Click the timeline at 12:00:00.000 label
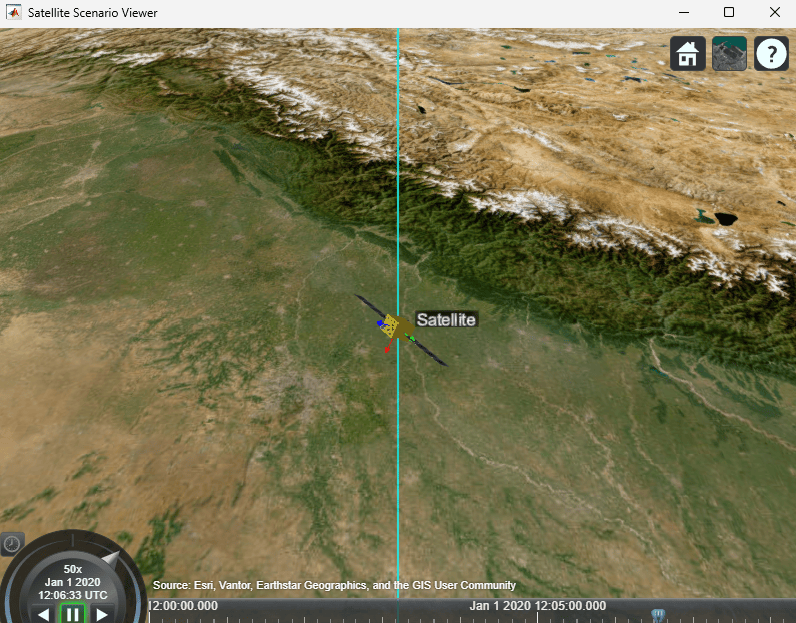 183,606
